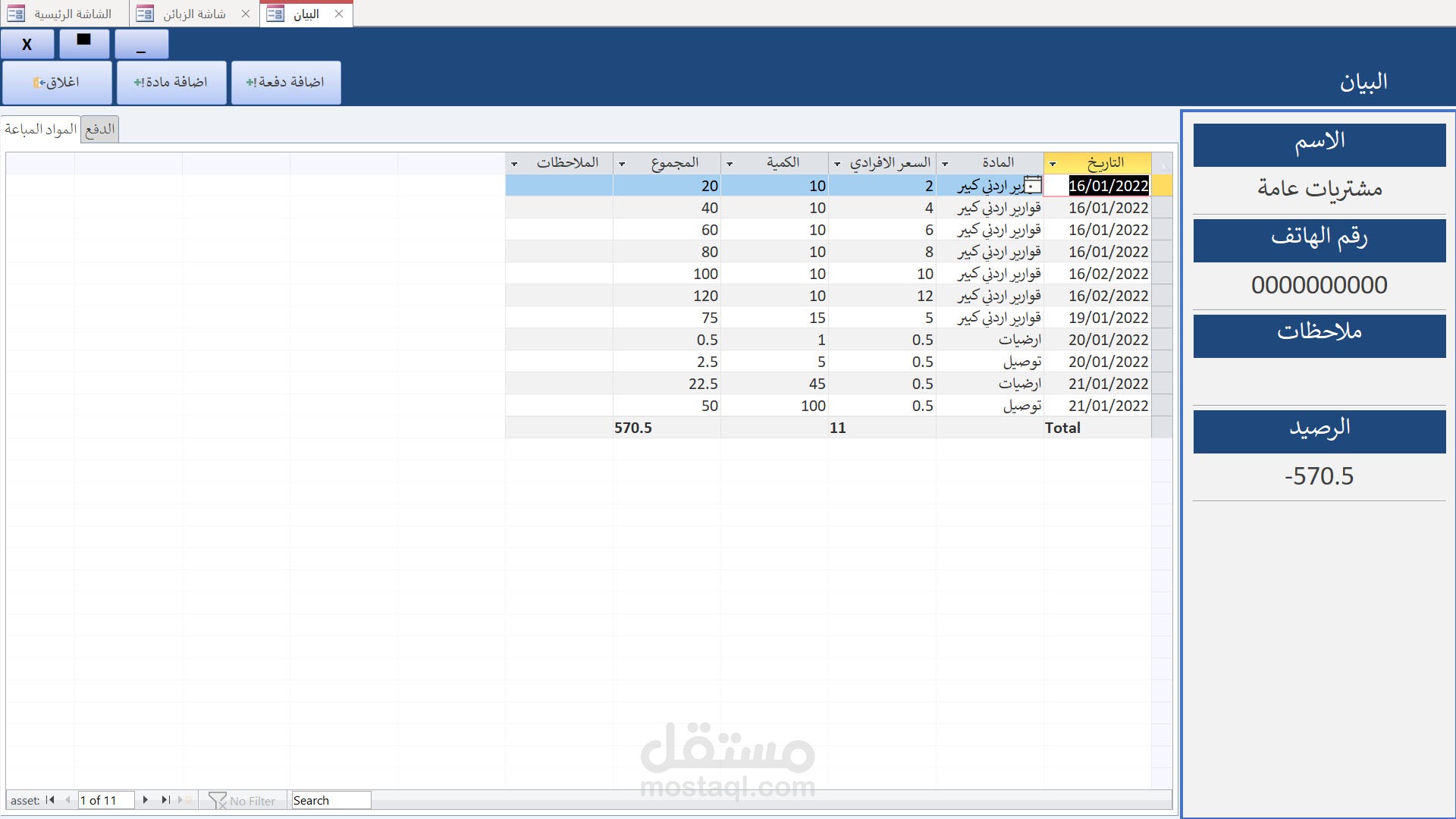Click the black square maximize button
Image resolution: width=1456 pixels, height=819 pixels.
click(x=84, y=43)
